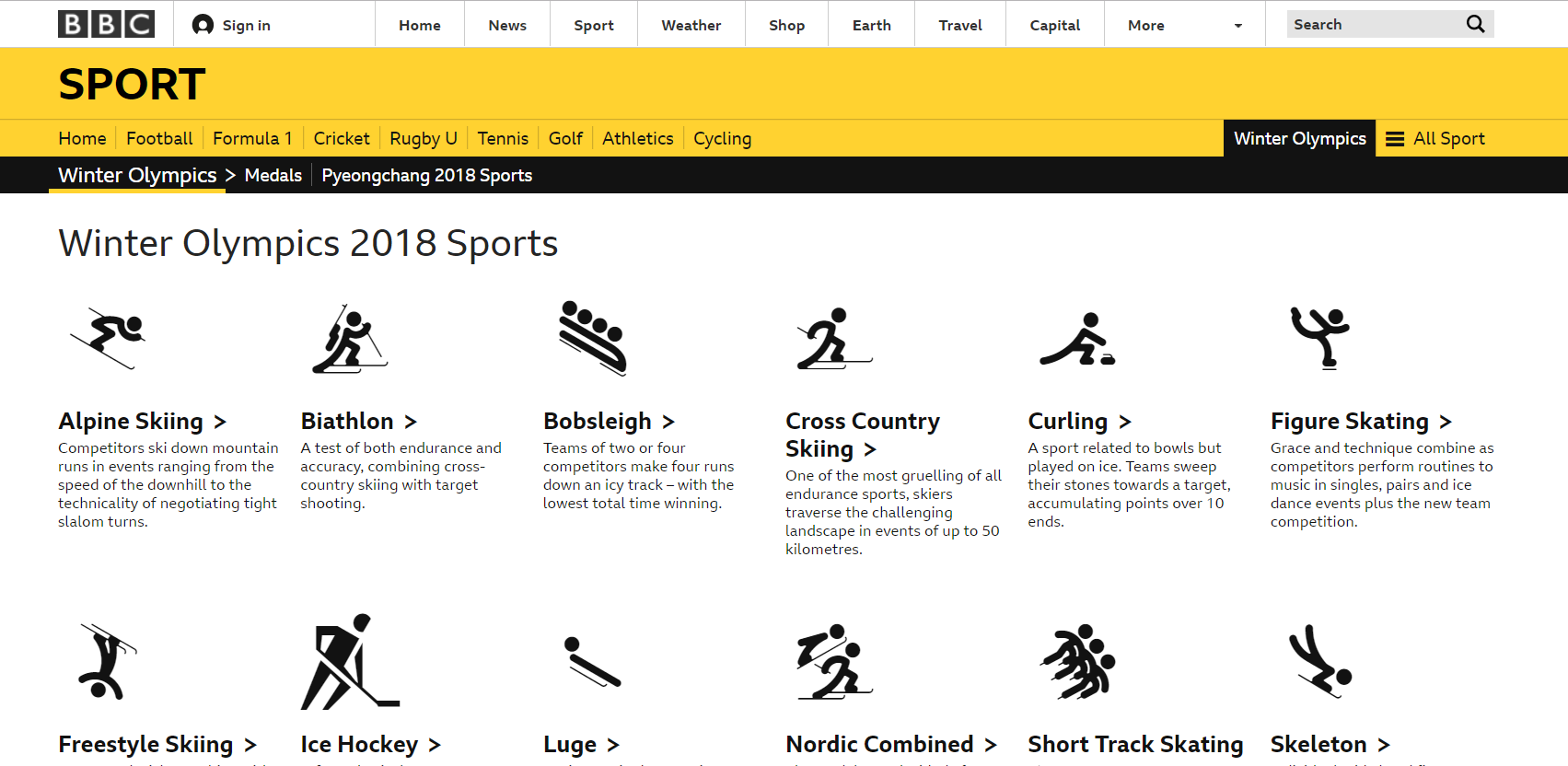This screenshot has width=1568, height=766.
Task: Open the Bobsleigh heading link
Action: 610,422
